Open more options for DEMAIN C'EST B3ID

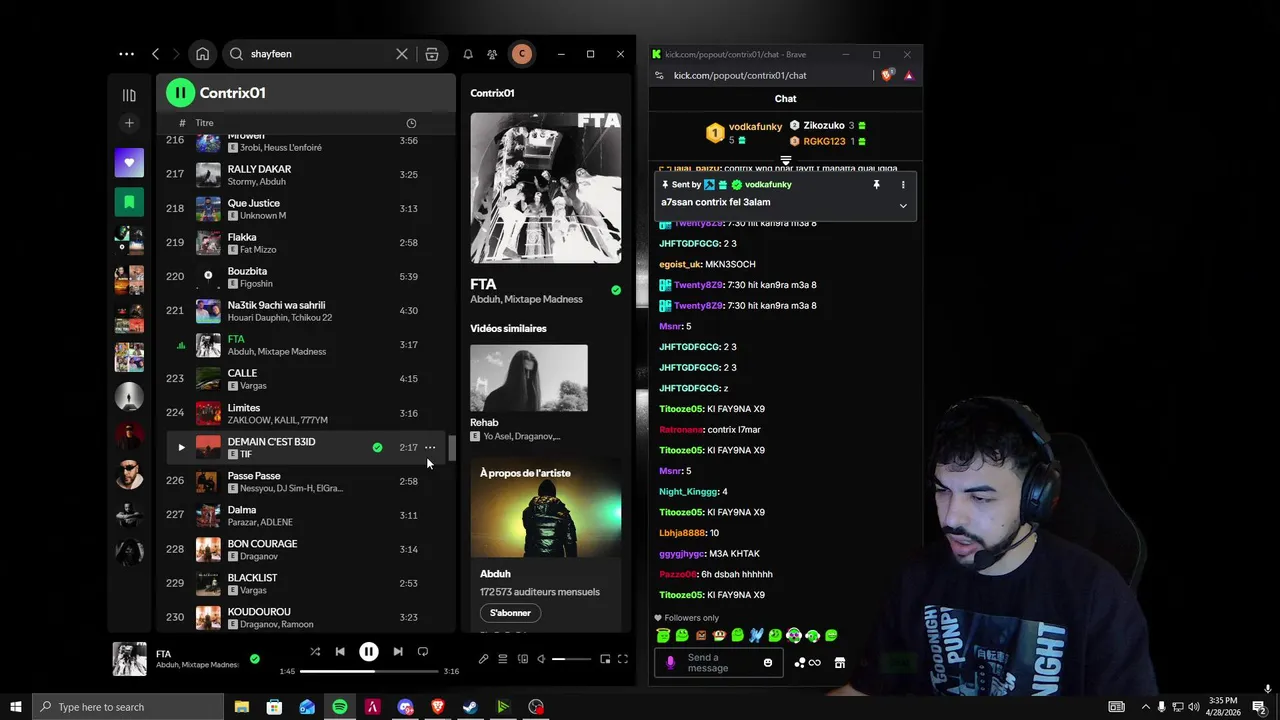430,448
